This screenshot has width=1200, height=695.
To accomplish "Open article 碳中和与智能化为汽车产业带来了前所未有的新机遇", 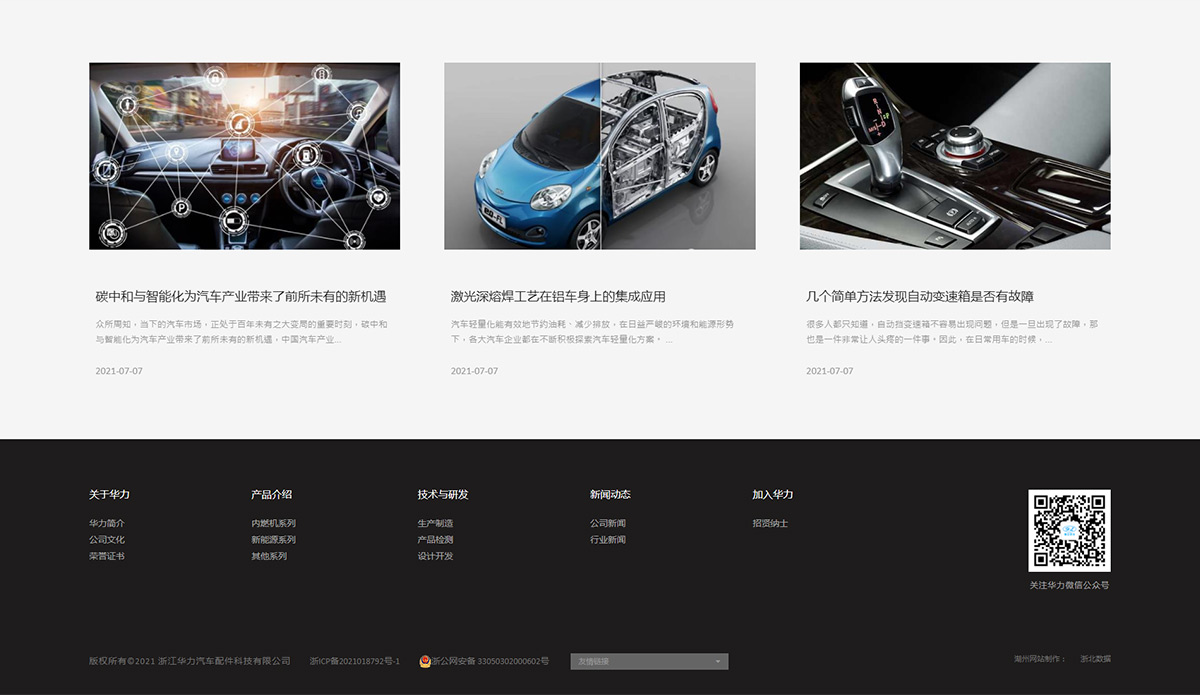I will click(x=241, y=297).
